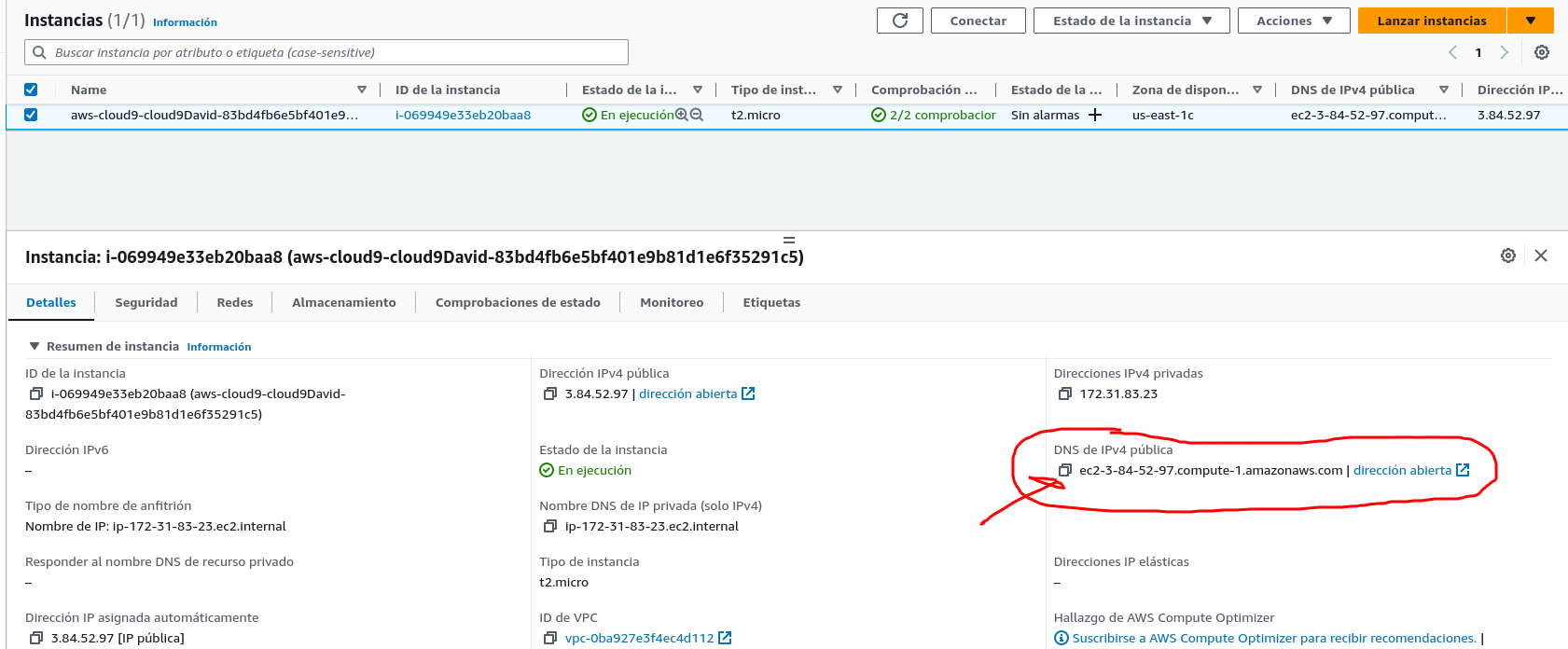
Task: Click zoom-in icon beside En ejecución
Action: [x=682, y=115]
